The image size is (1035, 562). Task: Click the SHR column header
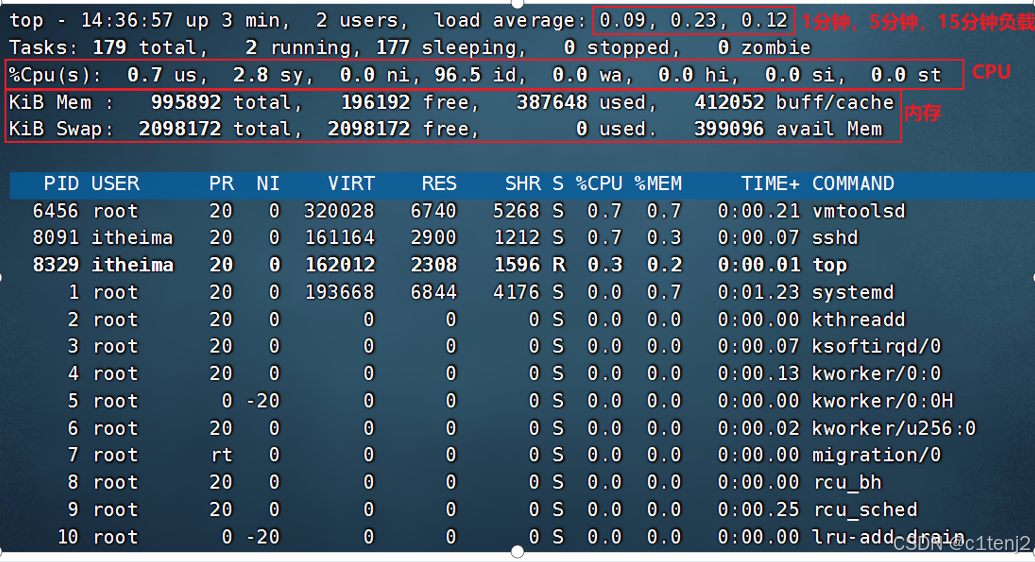click(523, 184)
